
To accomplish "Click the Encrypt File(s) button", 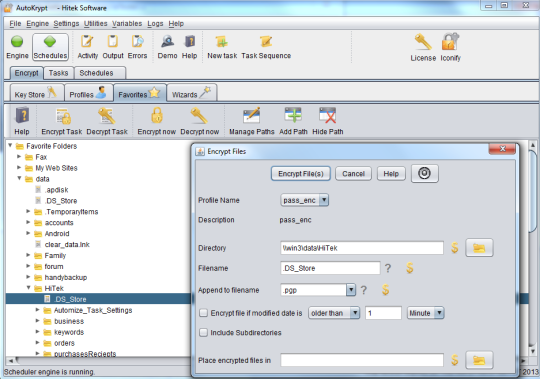I will tap(301, 173).
